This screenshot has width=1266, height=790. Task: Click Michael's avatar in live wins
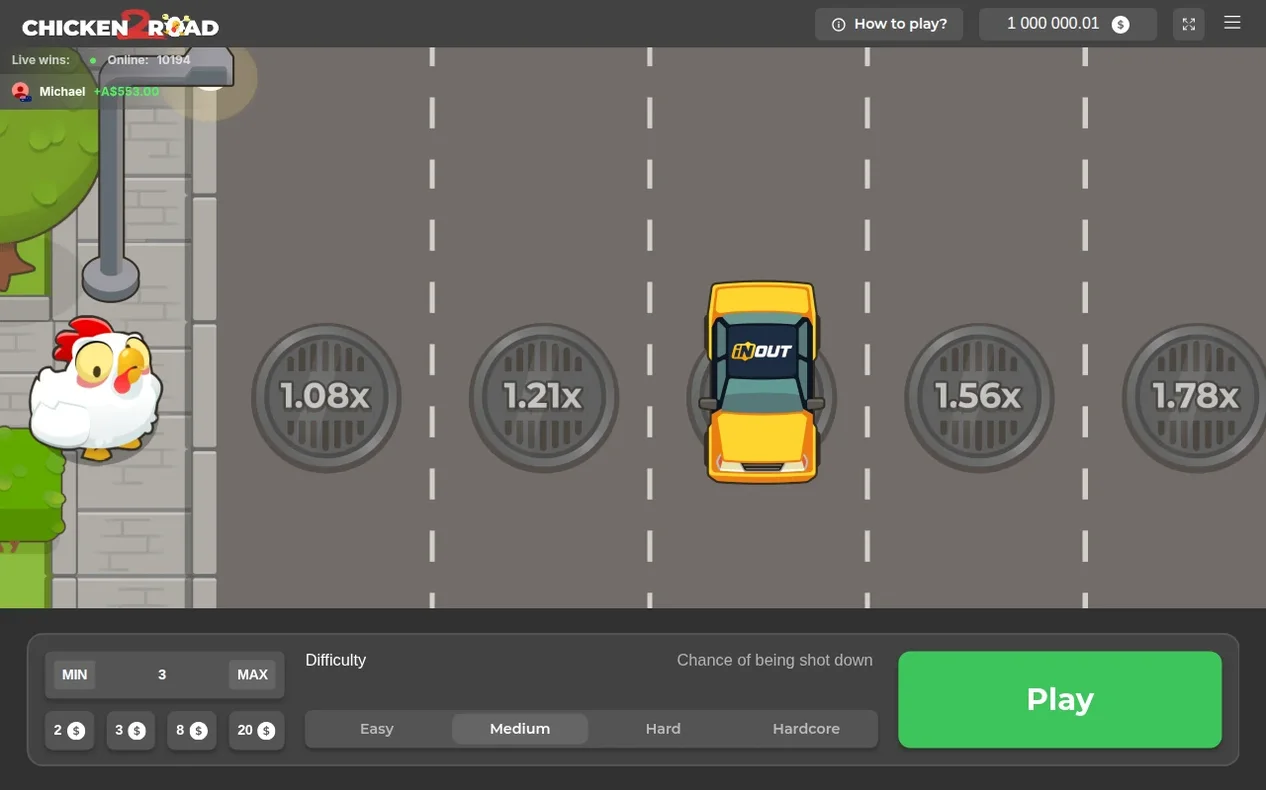(x=20, y=91)
